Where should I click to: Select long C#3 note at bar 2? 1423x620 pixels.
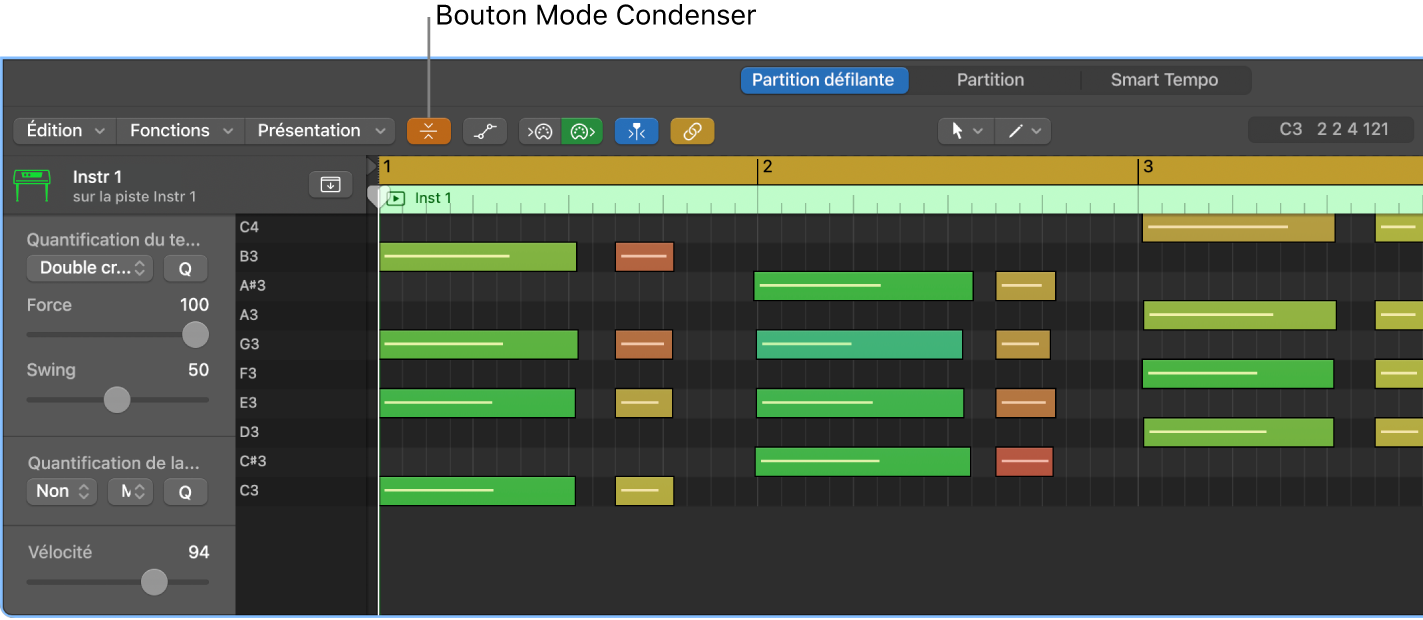coord(863,462)
